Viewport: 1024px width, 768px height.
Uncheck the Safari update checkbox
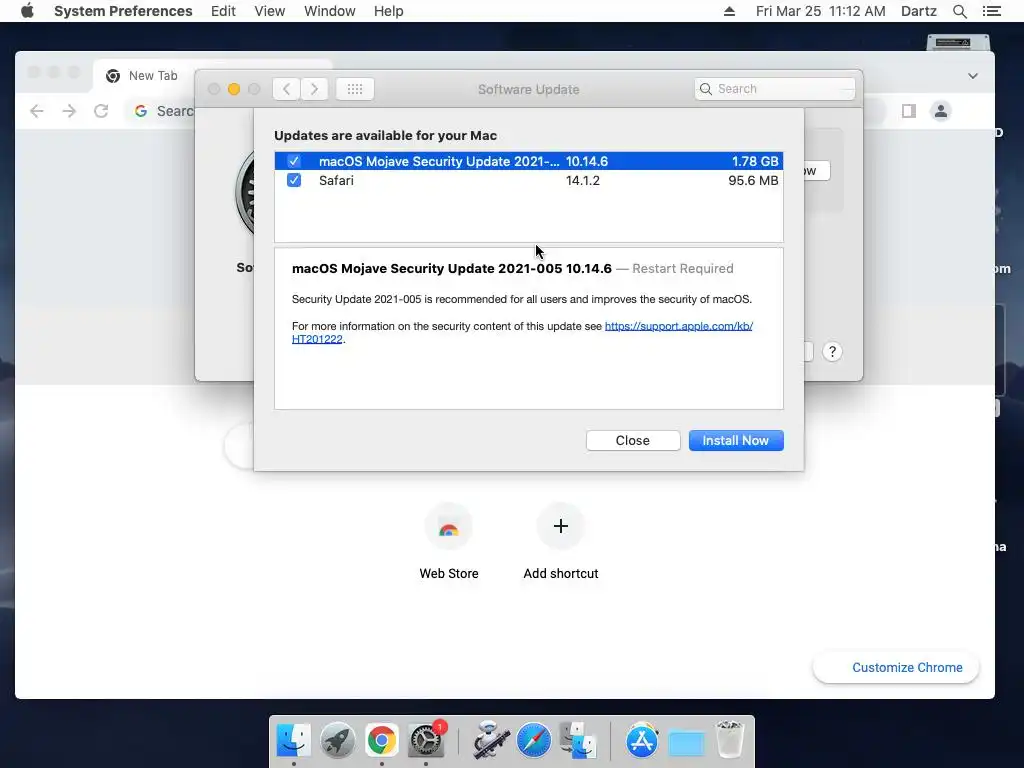294,180
